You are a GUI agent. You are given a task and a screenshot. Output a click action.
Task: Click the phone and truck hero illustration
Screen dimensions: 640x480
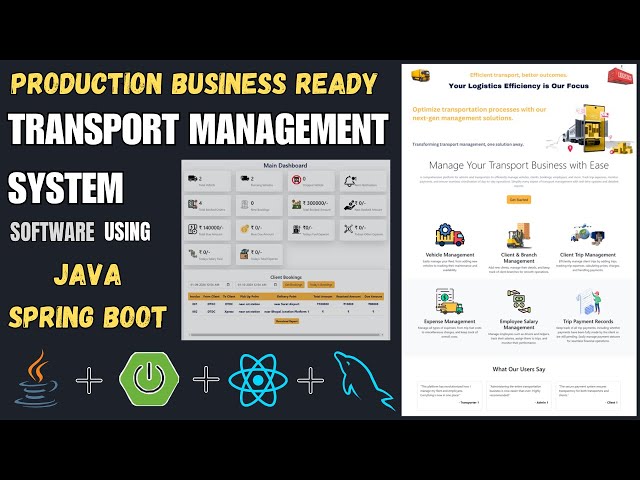tap(589, 129)
